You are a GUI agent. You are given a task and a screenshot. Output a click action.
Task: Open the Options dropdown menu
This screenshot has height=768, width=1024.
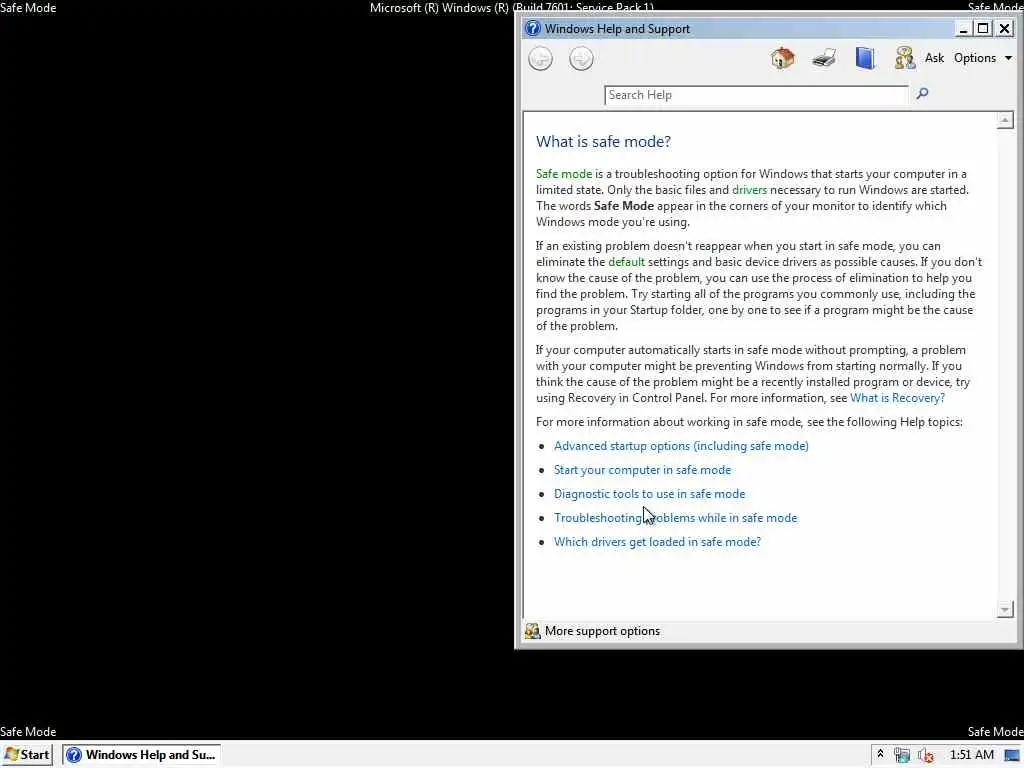click(982, 58)
